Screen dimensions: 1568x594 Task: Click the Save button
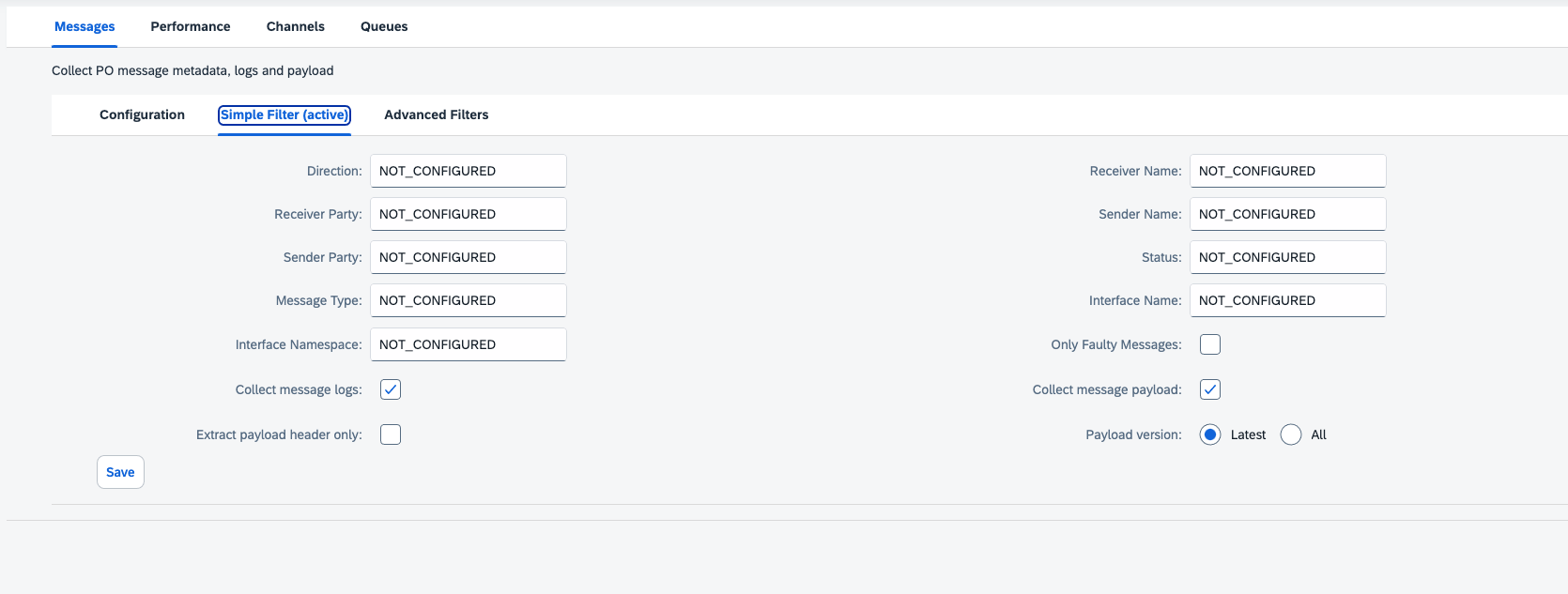120,472
